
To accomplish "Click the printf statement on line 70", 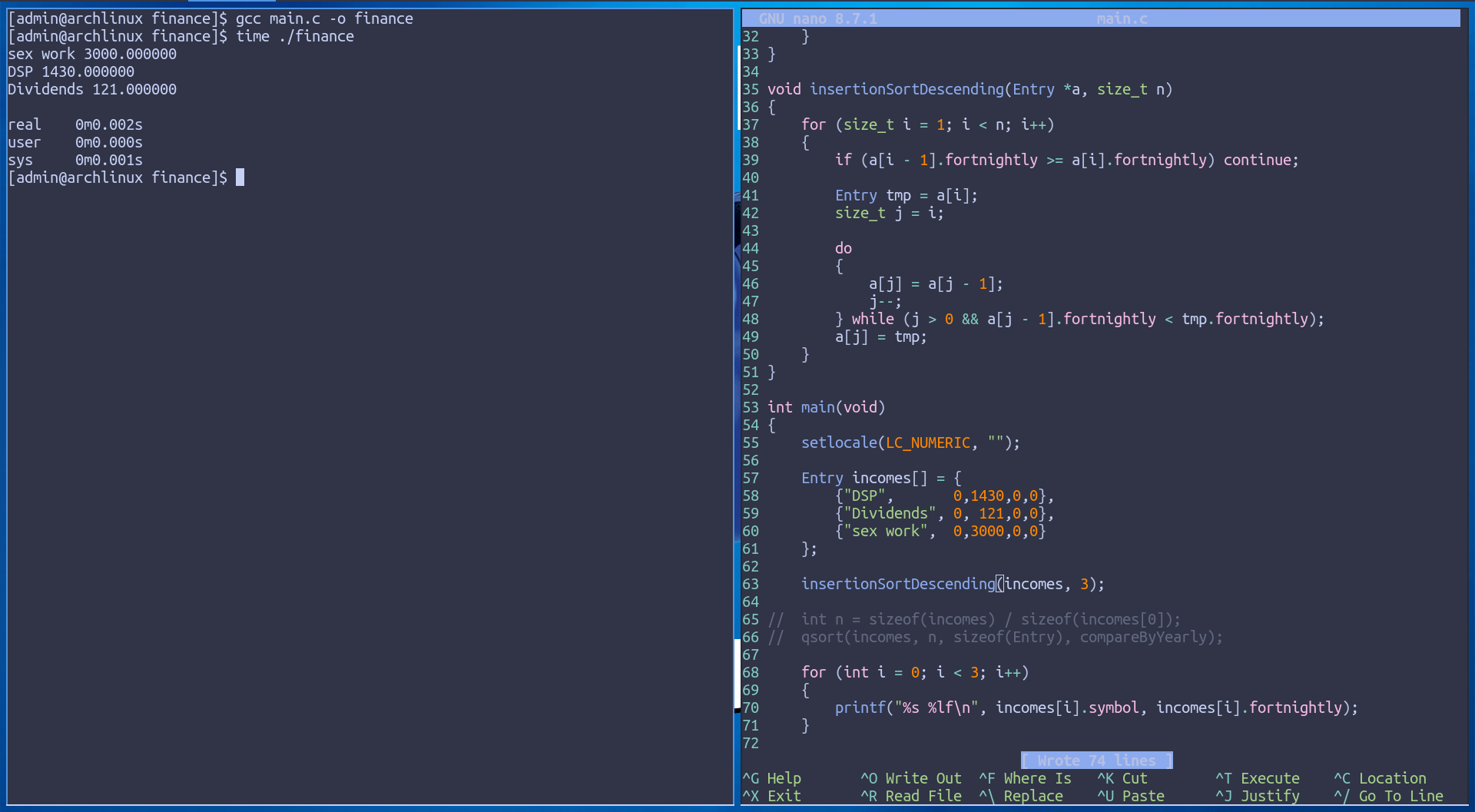I will click(x=1097, y=708).
